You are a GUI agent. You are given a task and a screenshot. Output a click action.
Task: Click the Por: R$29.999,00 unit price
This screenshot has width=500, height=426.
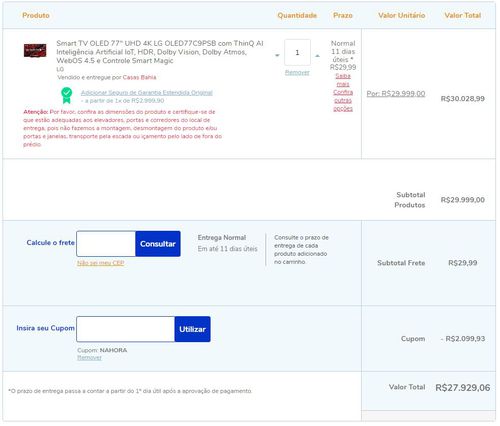[396, 94]
